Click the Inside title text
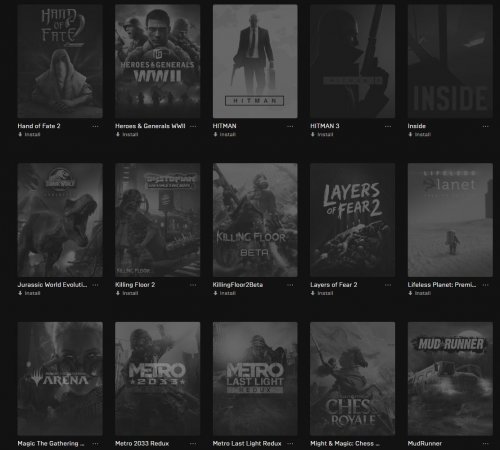 click(417, 126)
